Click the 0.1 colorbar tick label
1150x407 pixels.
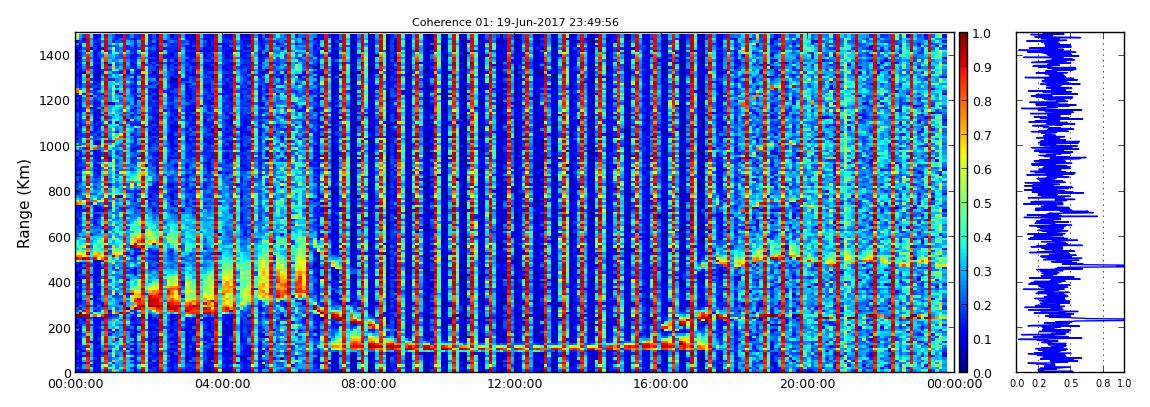click(x=981, y=340)
